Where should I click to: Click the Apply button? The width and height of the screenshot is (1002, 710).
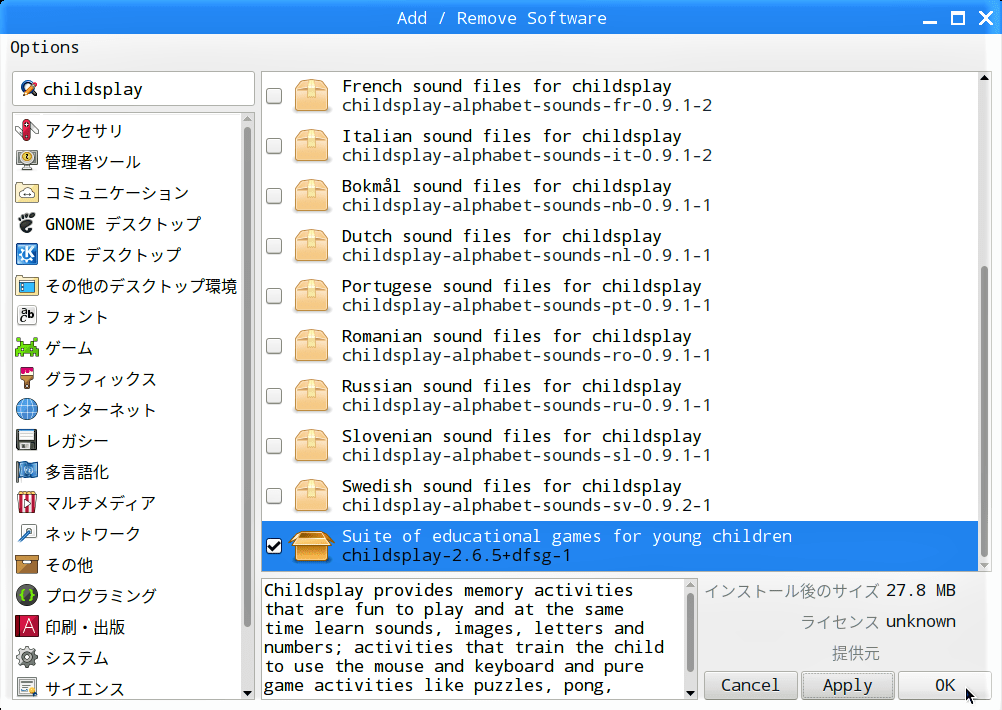click(x=847, y=685)
